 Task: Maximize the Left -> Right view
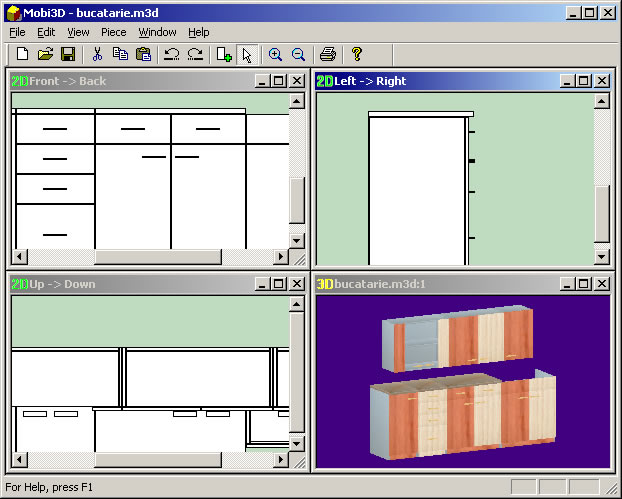tap(584, 81)
